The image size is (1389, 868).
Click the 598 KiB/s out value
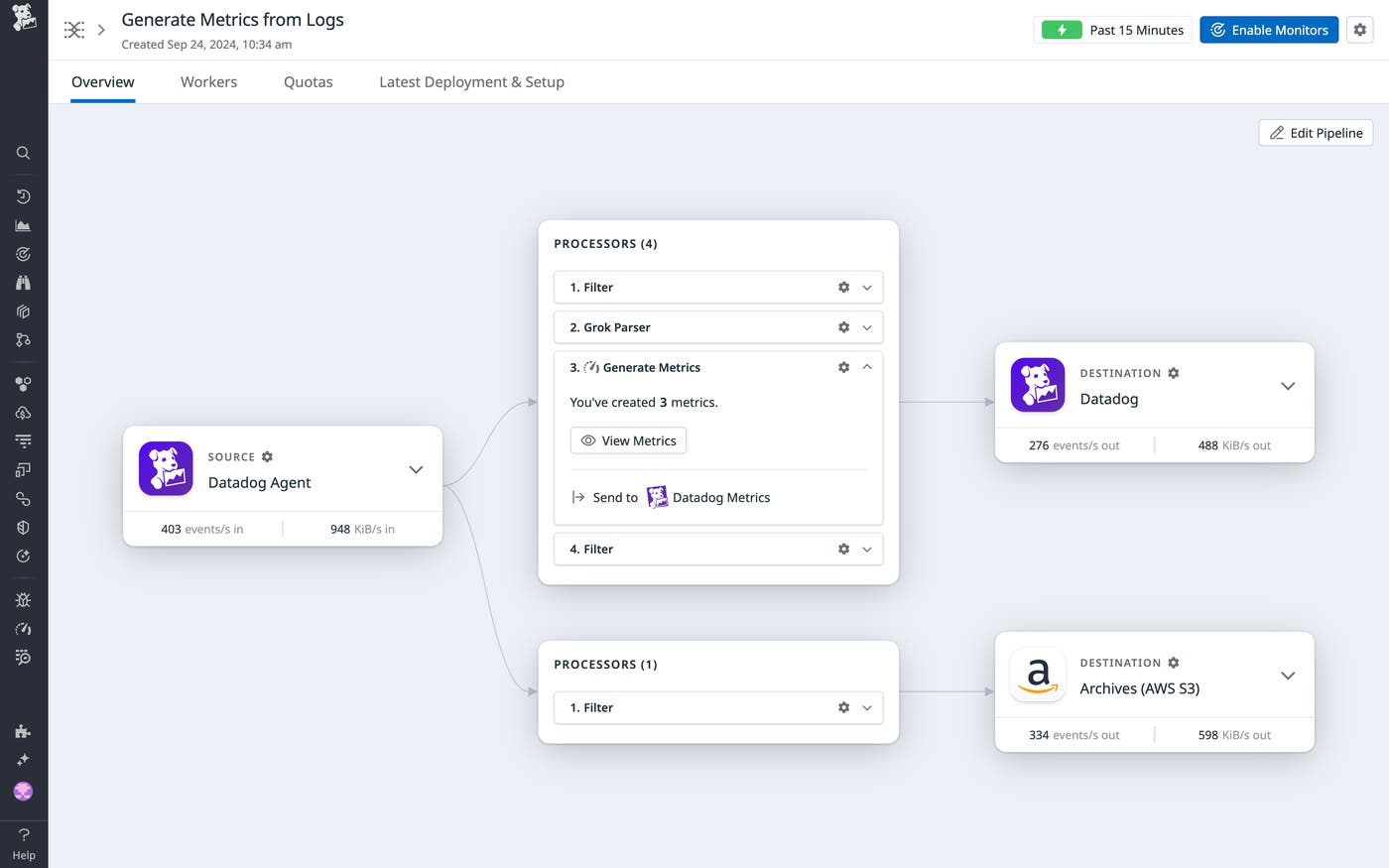[1235, 735]
